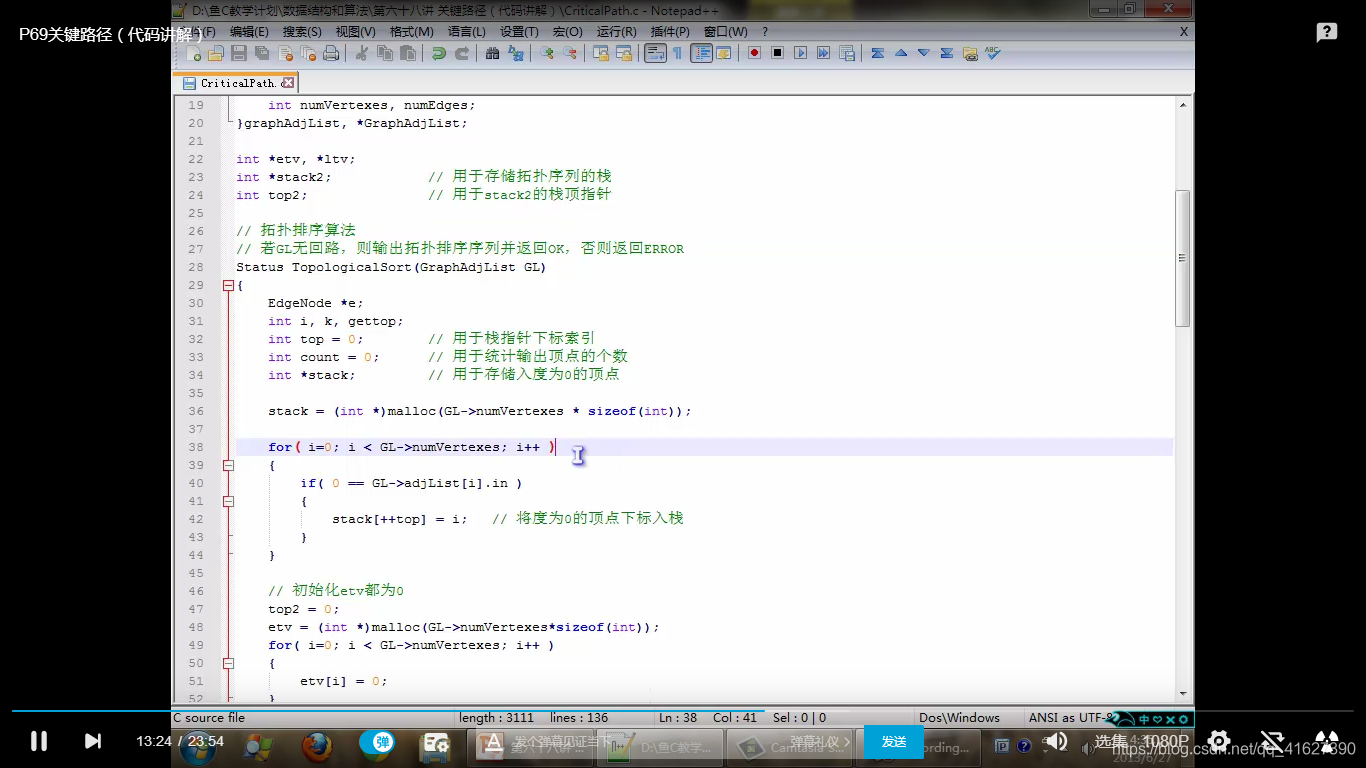The height and width of the screenshot is (768, 1366).
Task: Open the 格式(M) menu
Action: pyautogui.click(x=411, y=32)
